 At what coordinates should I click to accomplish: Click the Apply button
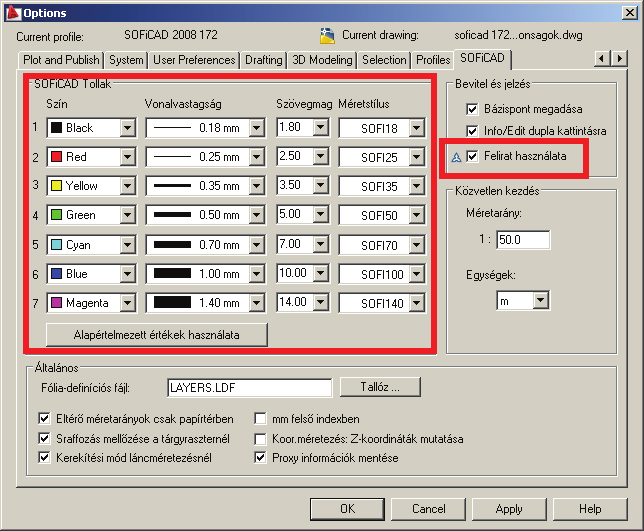[509, 509]
